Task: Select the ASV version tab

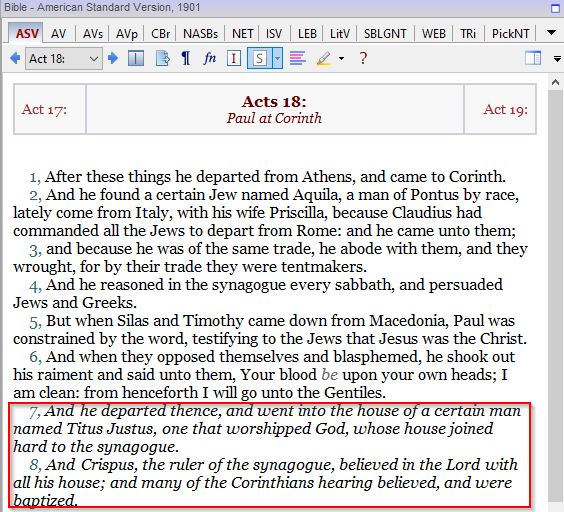Action: (x=27, y=33)
